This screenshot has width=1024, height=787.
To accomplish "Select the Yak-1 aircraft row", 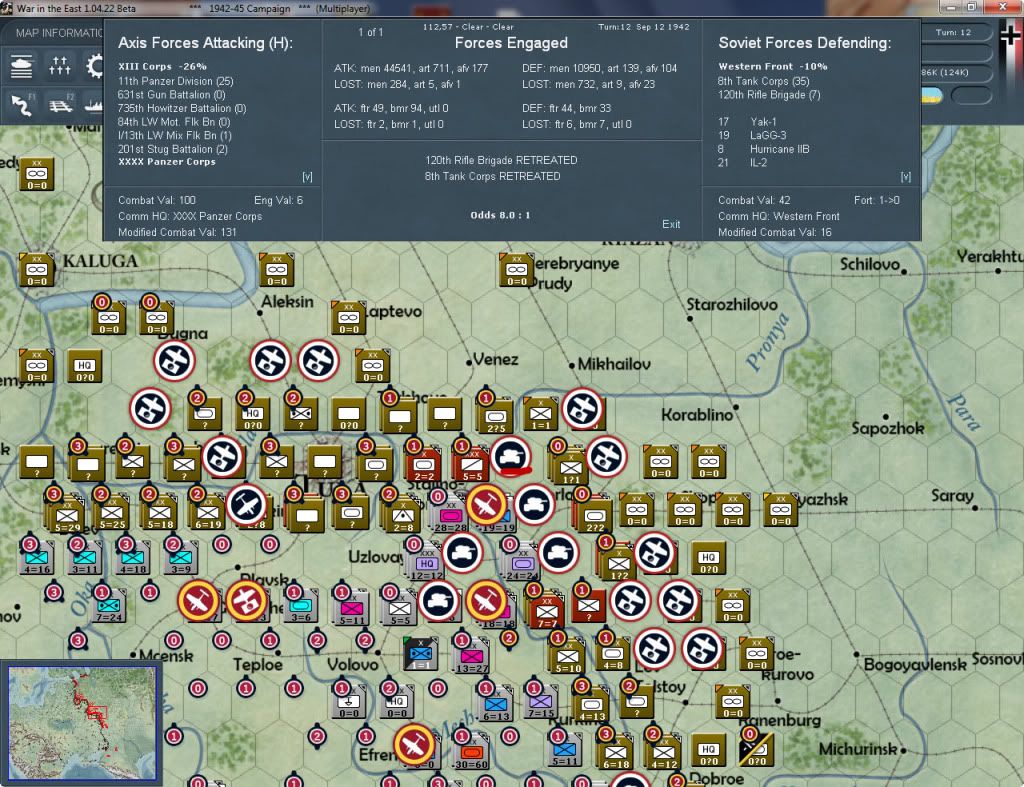I will [x=747, y=121].
